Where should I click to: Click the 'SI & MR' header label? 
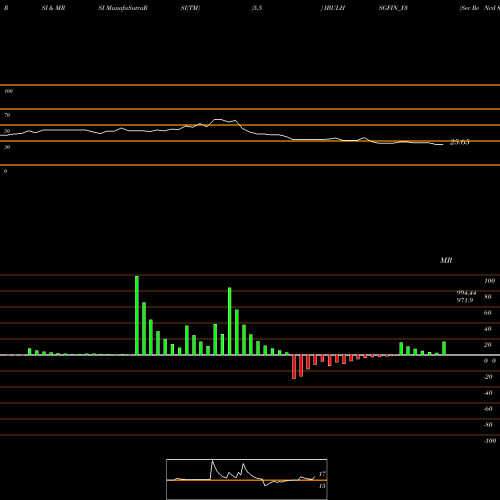coord(53,8)
